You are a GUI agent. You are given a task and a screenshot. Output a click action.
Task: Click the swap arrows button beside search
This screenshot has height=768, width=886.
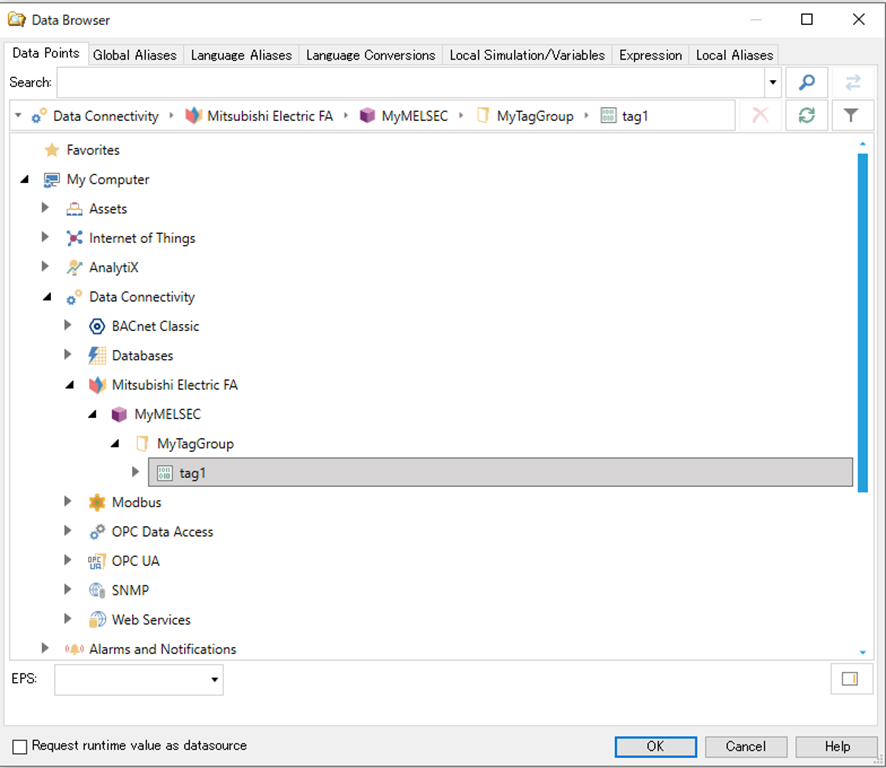(853, 83)
